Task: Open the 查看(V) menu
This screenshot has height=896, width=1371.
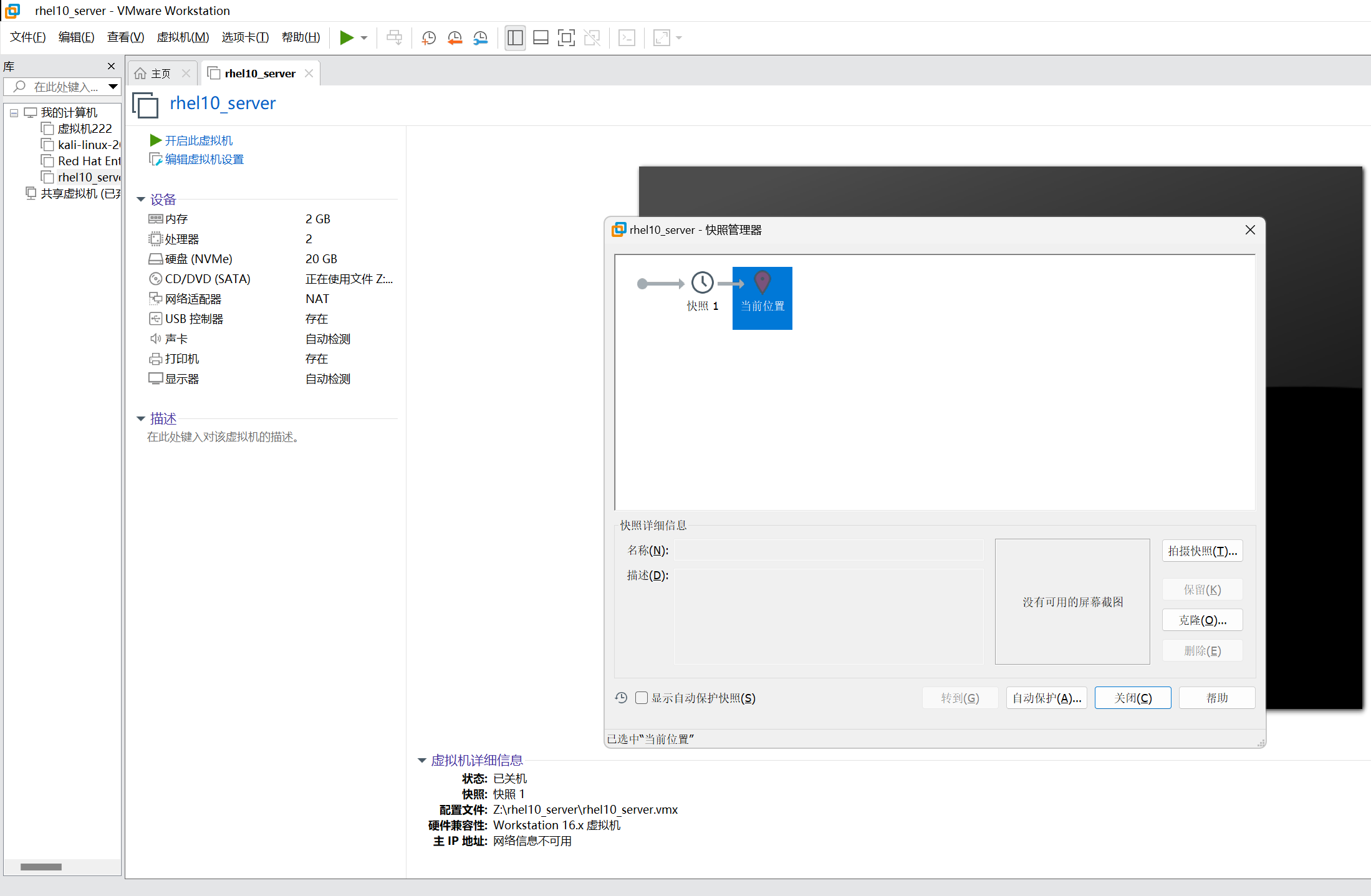Action: point(126,37)
